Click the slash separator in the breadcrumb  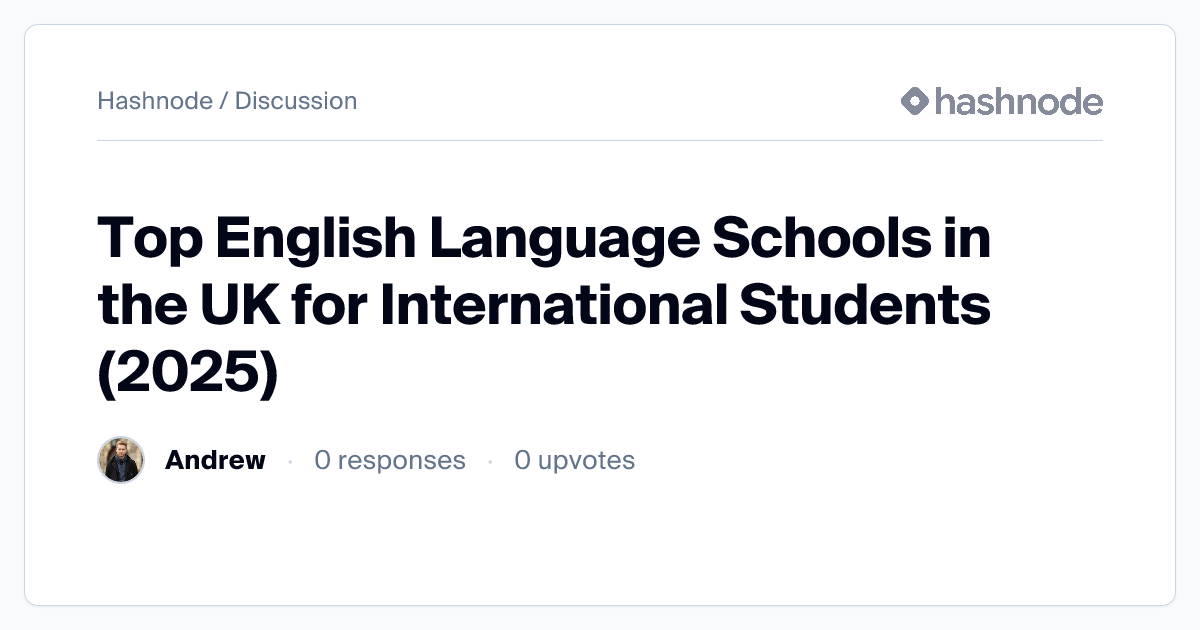pos(224,101)
